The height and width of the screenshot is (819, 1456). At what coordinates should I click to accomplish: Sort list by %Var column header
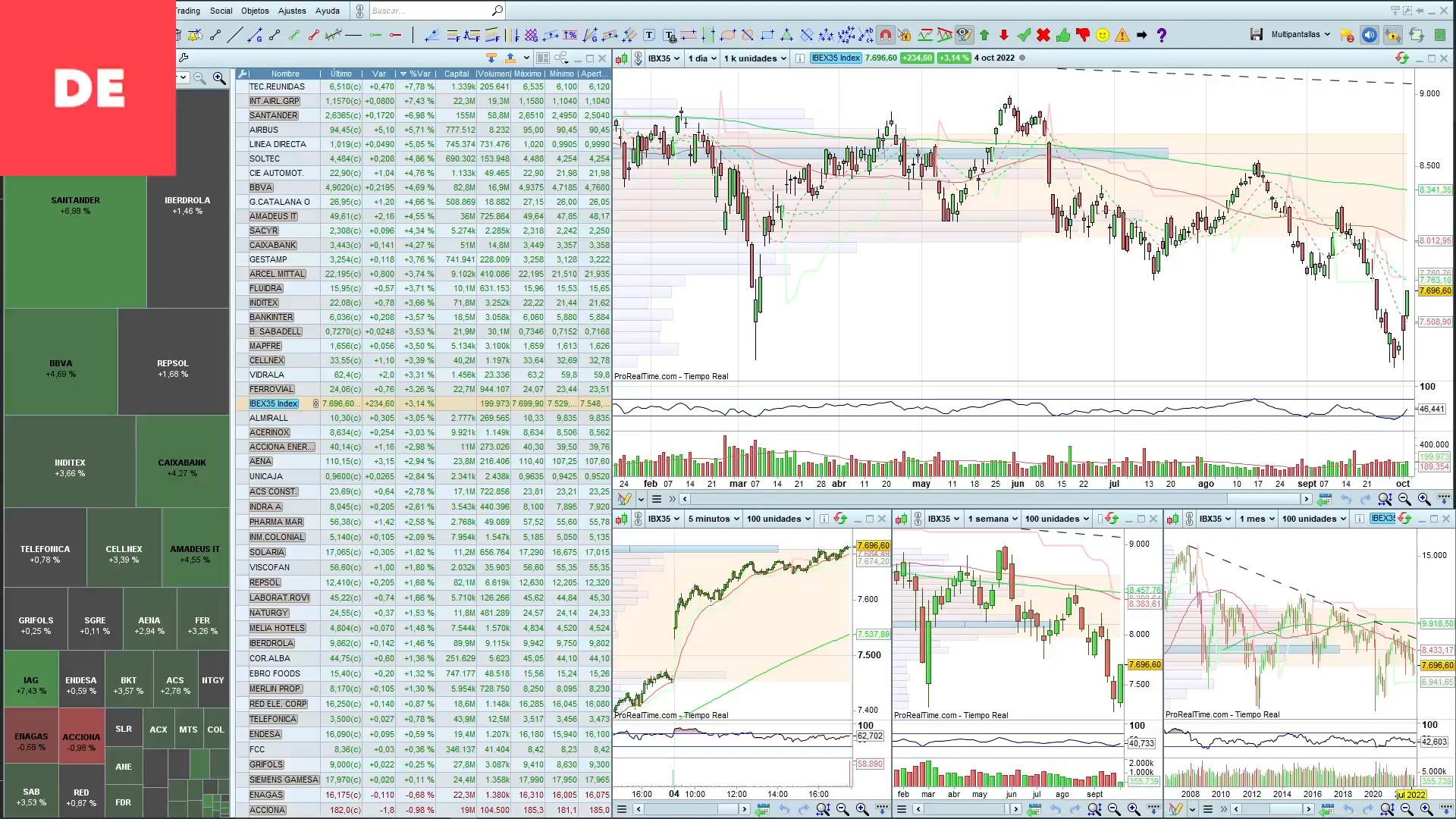point(419,74)
